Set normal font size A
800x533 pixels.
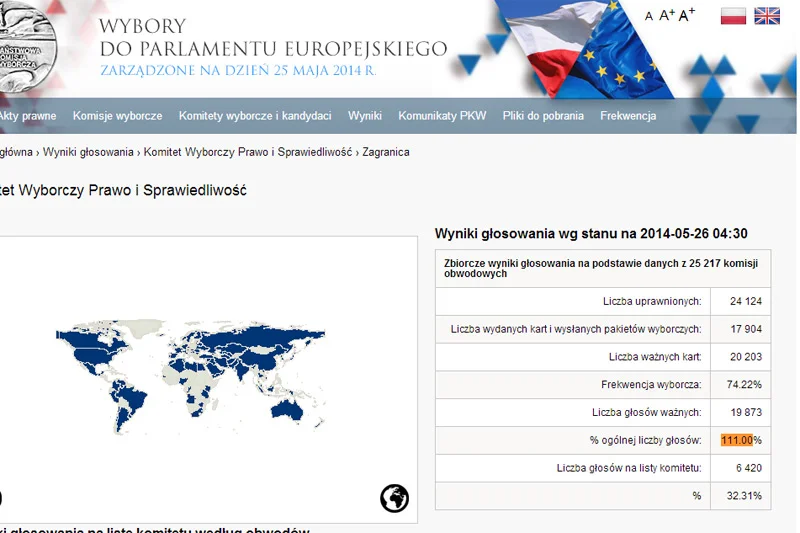[x=648, y=16]
